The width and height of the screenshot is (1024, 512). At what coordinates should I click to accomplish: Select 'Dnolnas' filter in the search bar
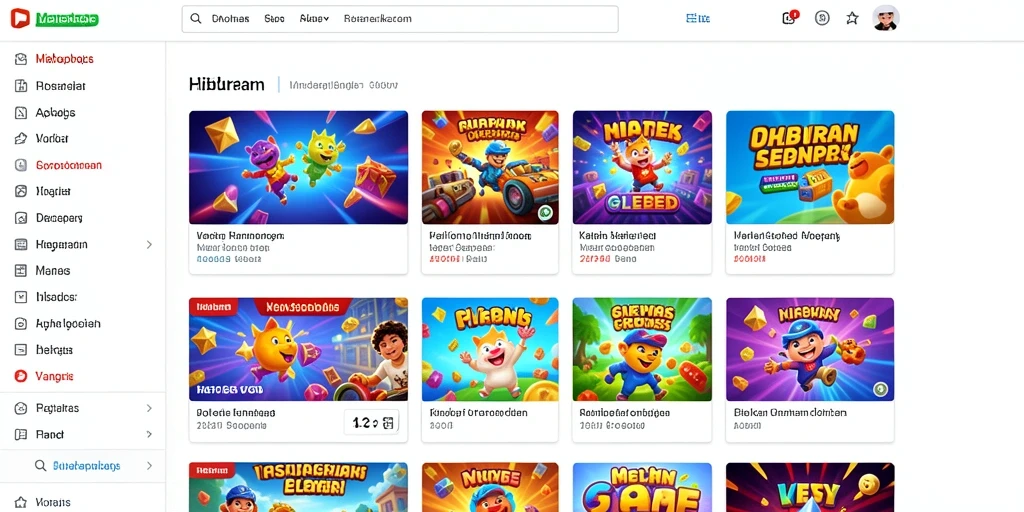click(231, 19)
